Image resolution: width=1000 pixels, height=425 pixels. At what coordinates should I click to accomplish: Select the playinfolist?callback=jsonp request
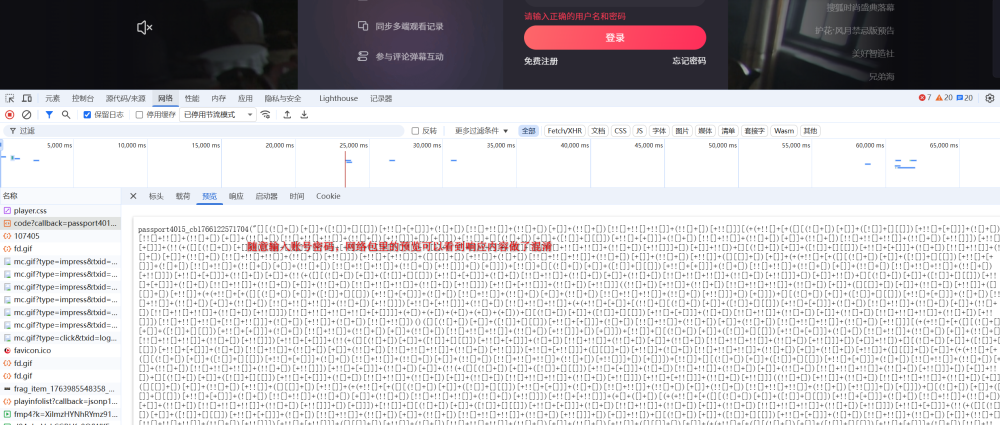tap(60, 401)
